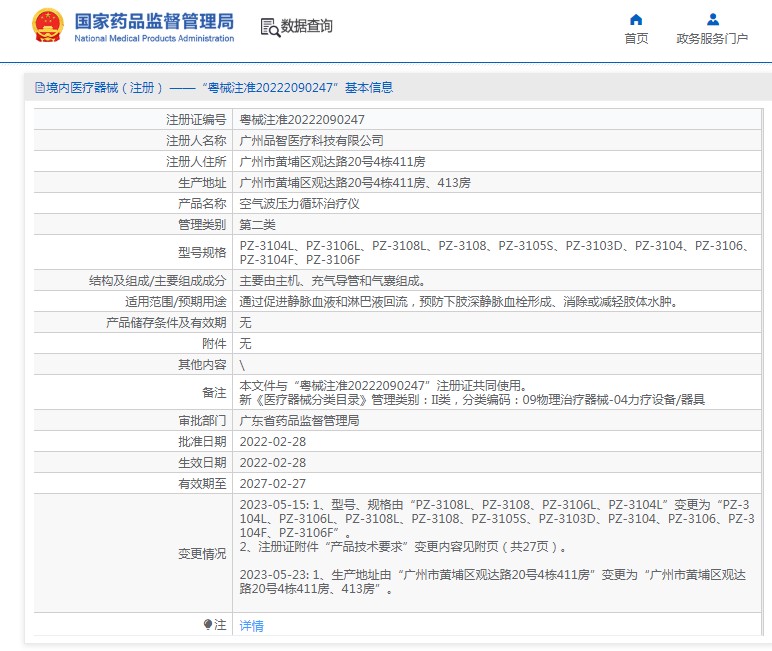Click product name 空气波压力循环治疗仪
This screenshot has height=651, width=772.
[299, 203]
